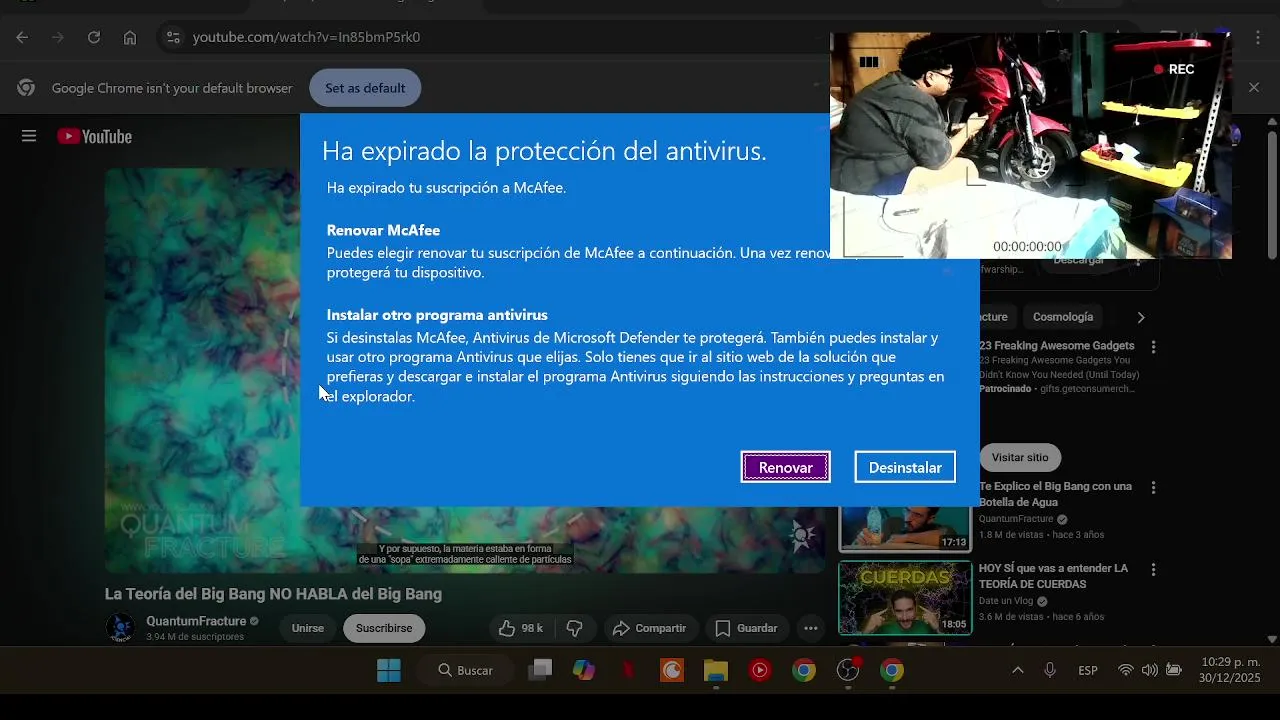Image resolution: width=1280 pixels, height=720 pixels.
Task: Save video with Guardar button
Action: pyautogui.click(x=746, y=628)
